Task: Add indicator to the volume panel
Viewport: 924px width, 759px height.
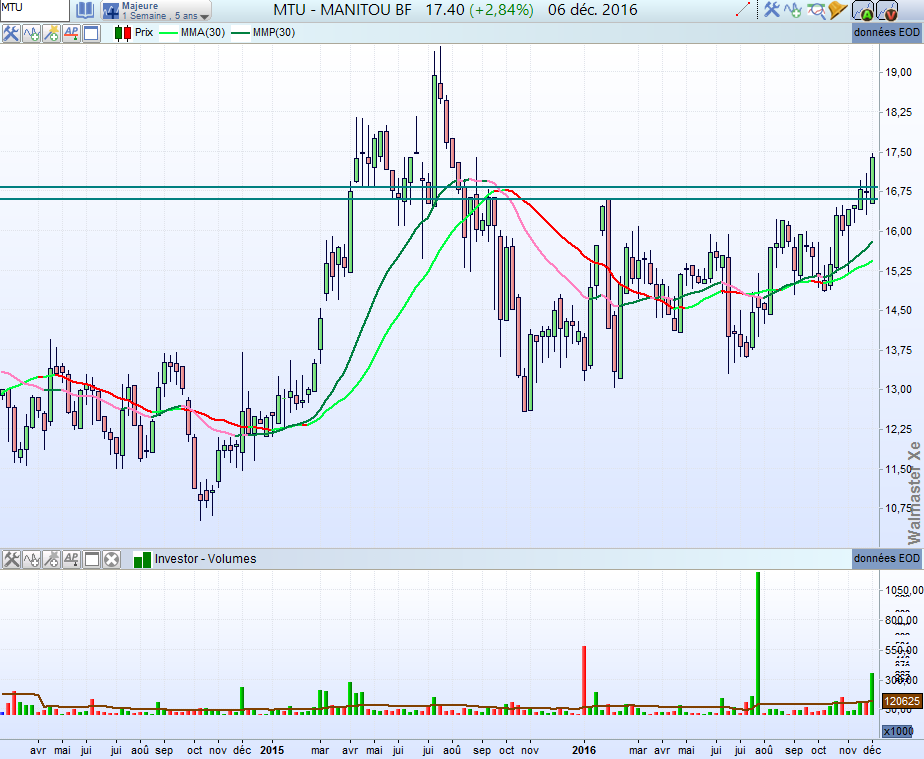Action: click(x=31, y=559)
